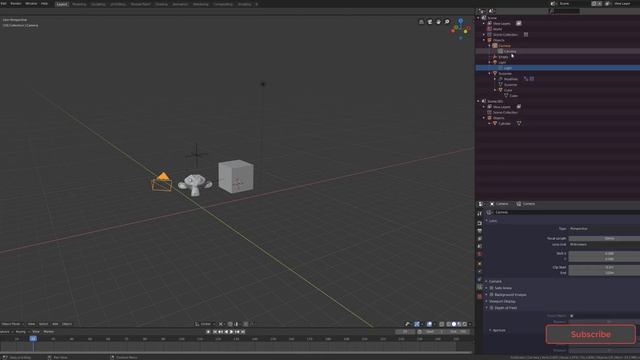Toggle viewport gizmos button
Screen dimensions: 640x360
[x=417, y=324]
